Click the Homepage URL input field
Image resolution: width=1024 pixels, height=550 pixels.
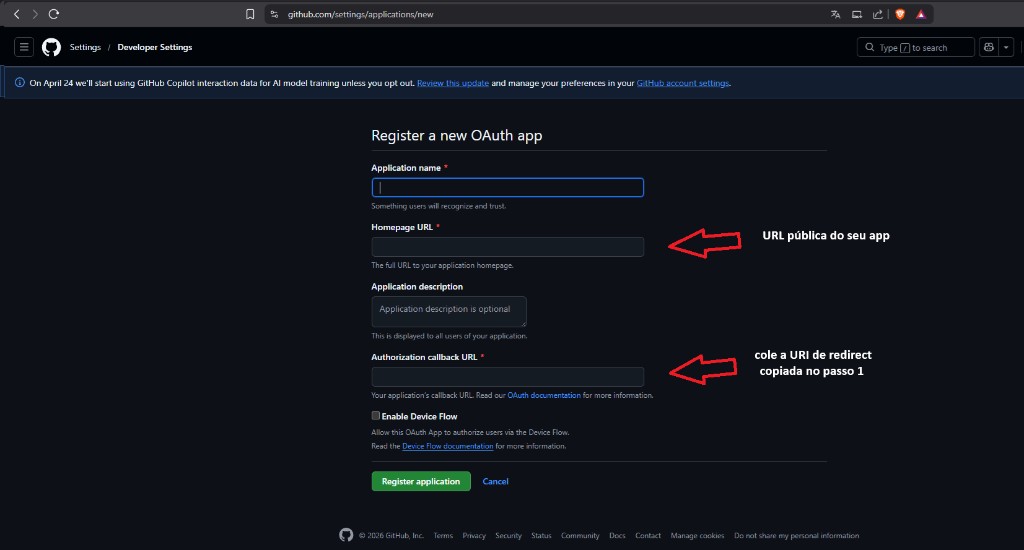507,247
